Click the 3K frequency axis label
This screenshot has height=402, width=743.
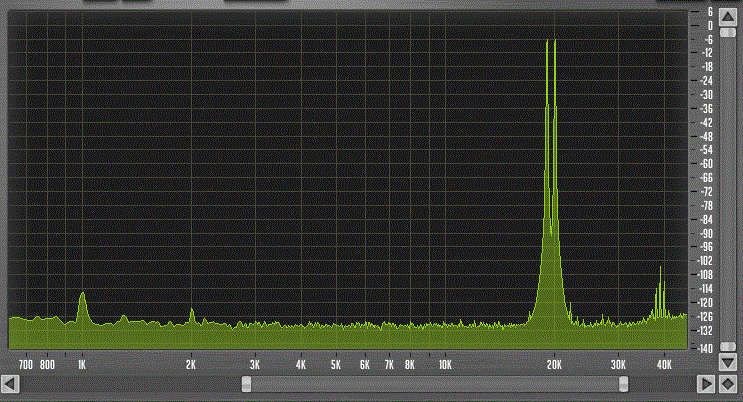coord(255,365)
